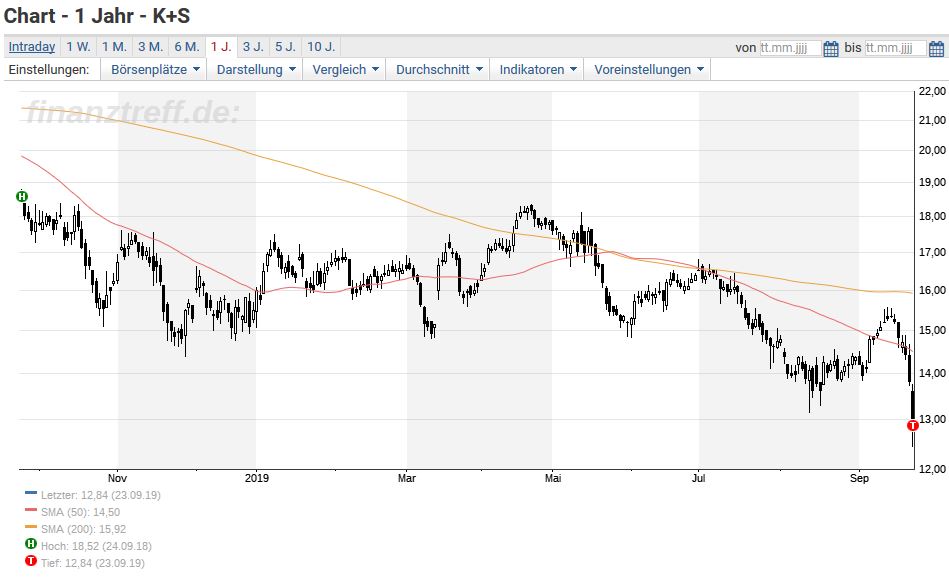
Task: Open the Voreinstellungen dropdown
Action: 648,70
